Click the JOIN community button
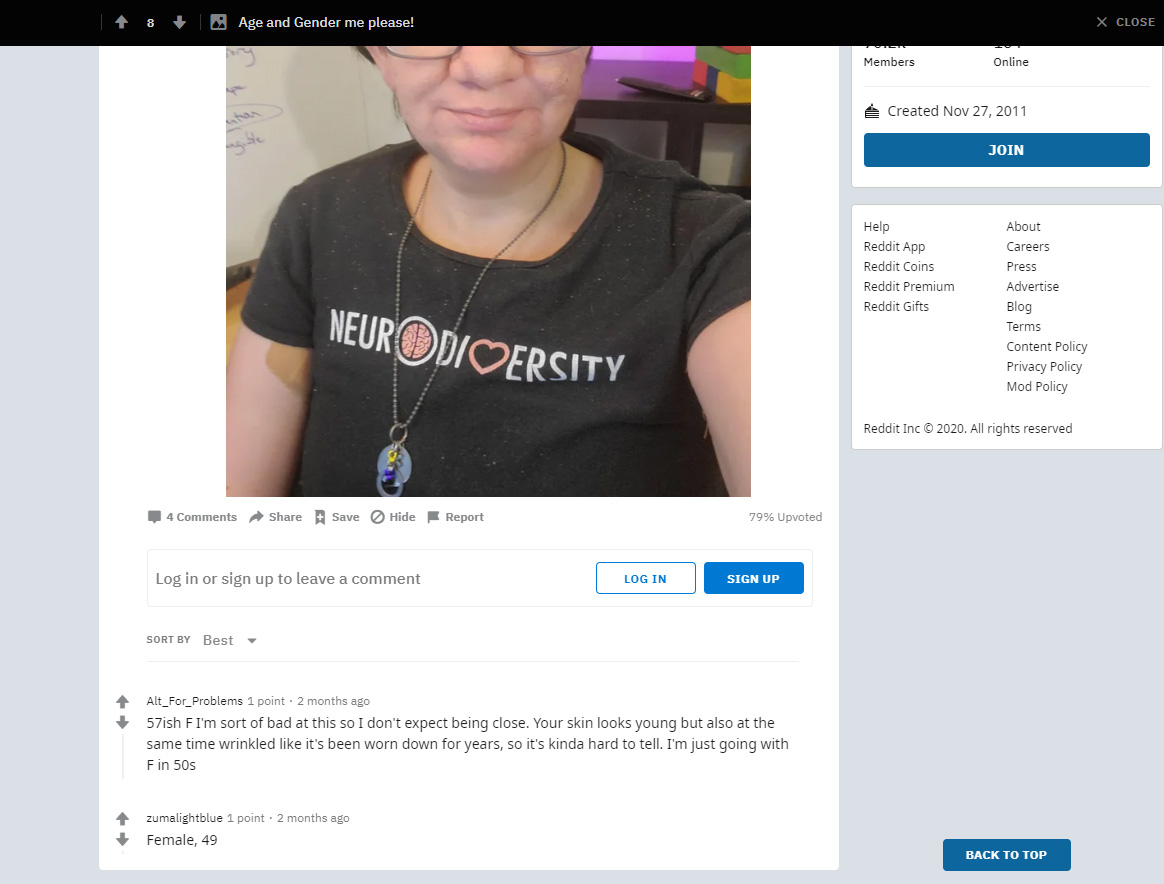 coord(1006,150)
